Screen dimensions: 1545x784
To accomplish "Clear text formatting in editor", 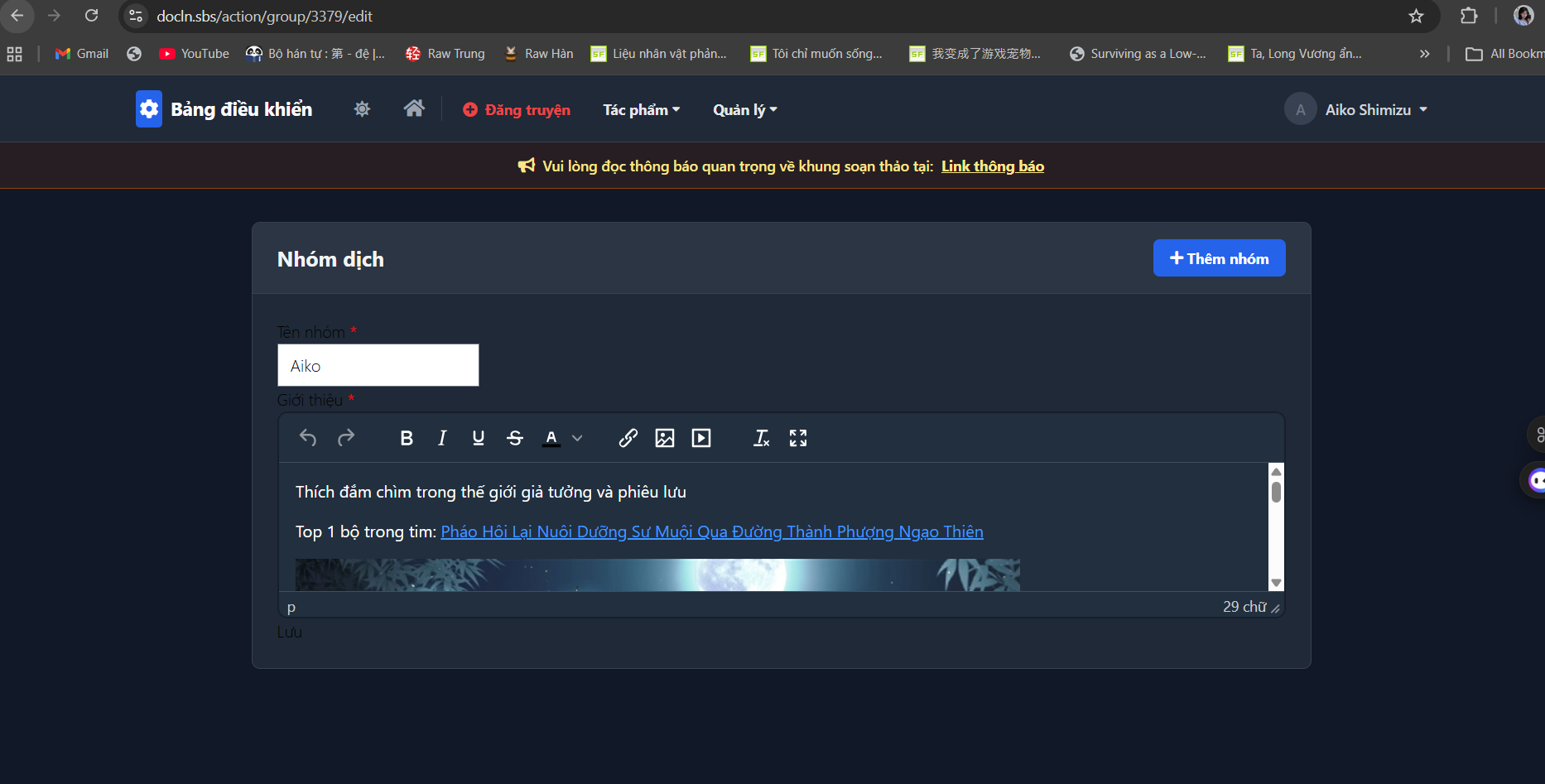I will pyautogui.click(x=761, y=438).
